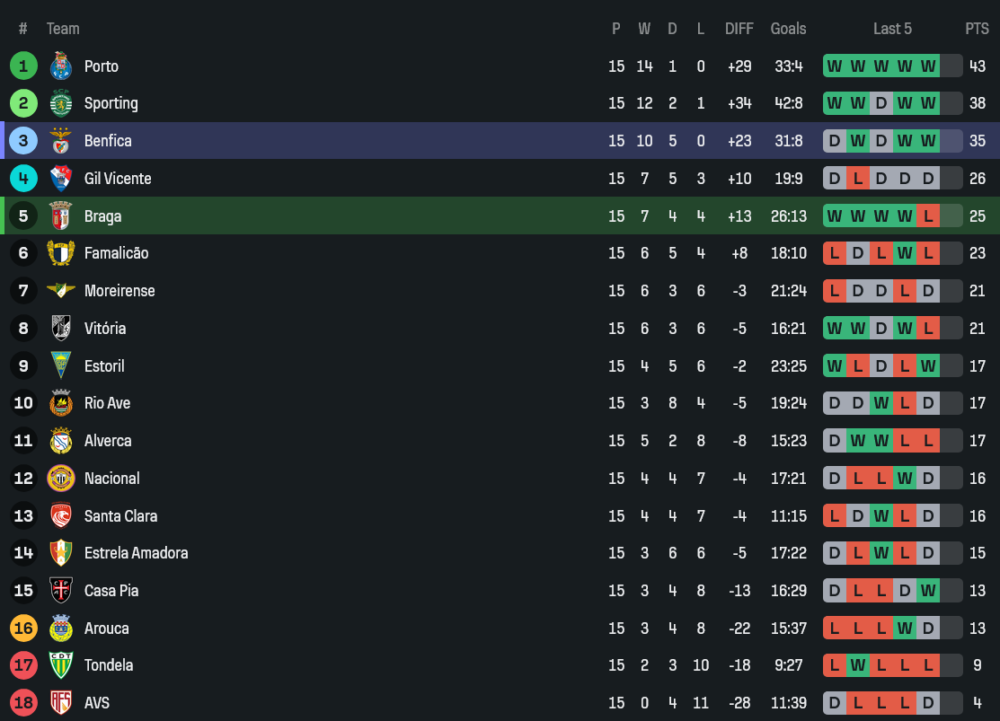1000x721 pixels.
Task: Click Porto's most recent W result badge
Action: pyautogui.click(x=928, y=66)
